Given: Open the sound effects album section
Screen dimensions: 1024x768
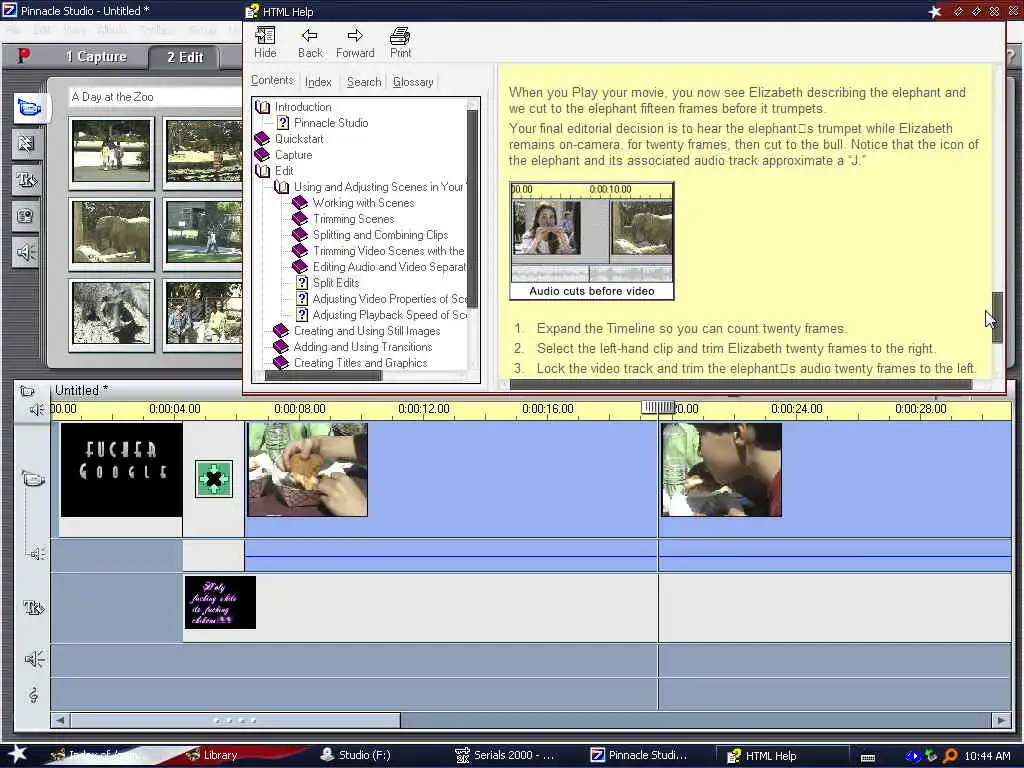Looking at the screenshot, I should pos(27,252).
